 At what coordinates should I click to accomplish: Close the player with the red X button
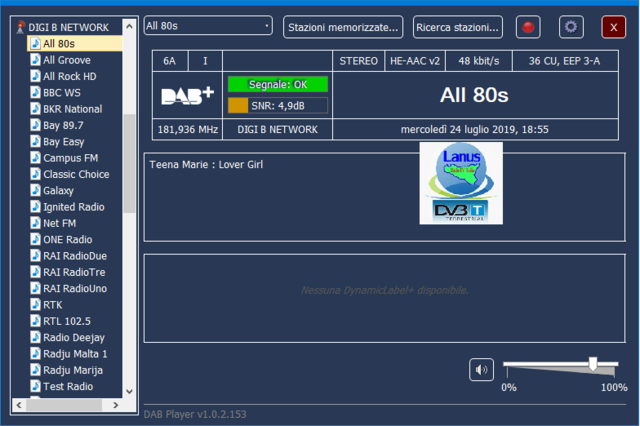pyautogui.click(x=613, y=27)
